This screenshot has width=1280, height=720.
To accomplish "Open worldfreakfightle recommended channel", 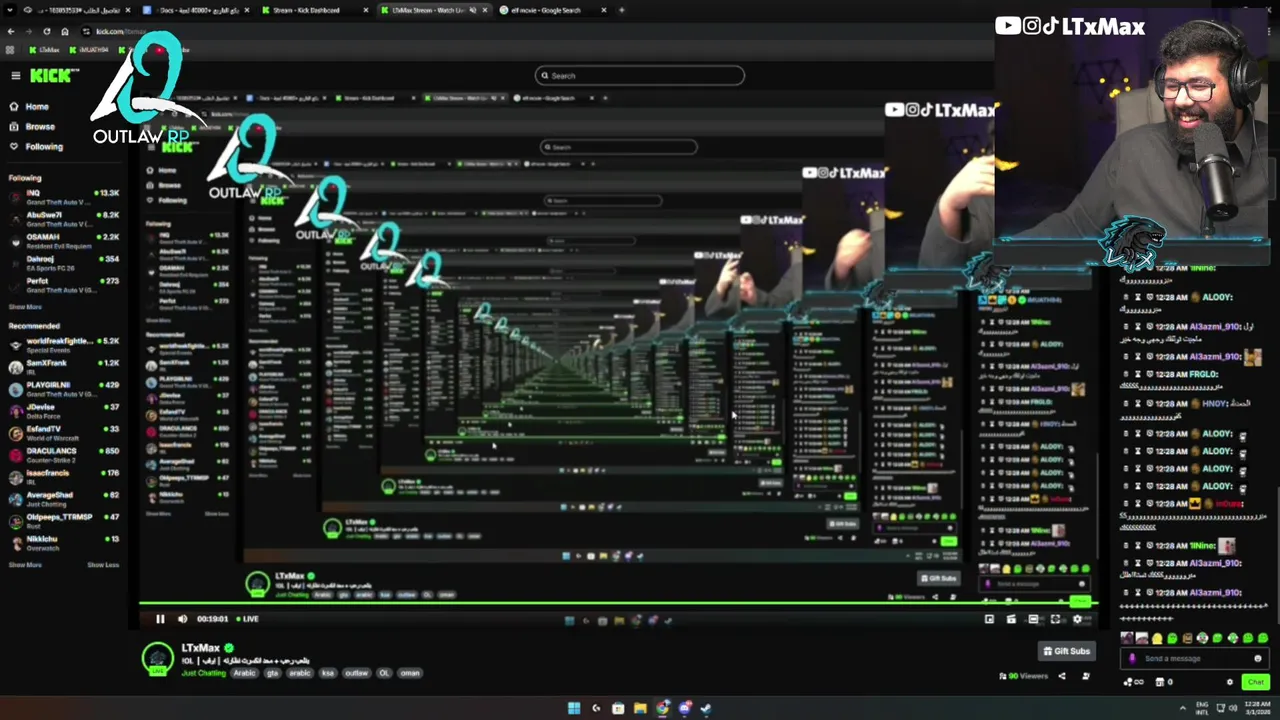I will [64, 345].
